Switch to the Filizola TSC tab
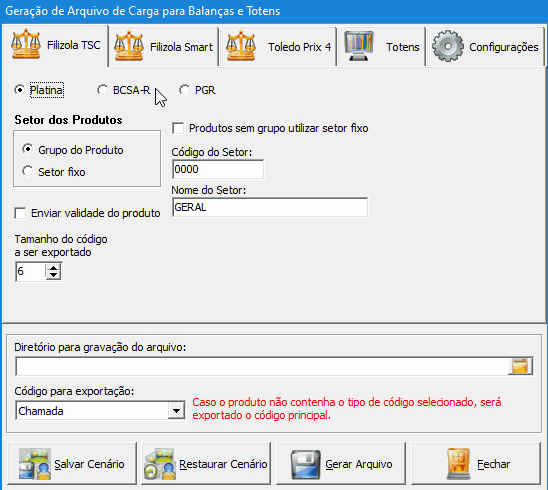The image size is (548, 490). coord(56,45)
